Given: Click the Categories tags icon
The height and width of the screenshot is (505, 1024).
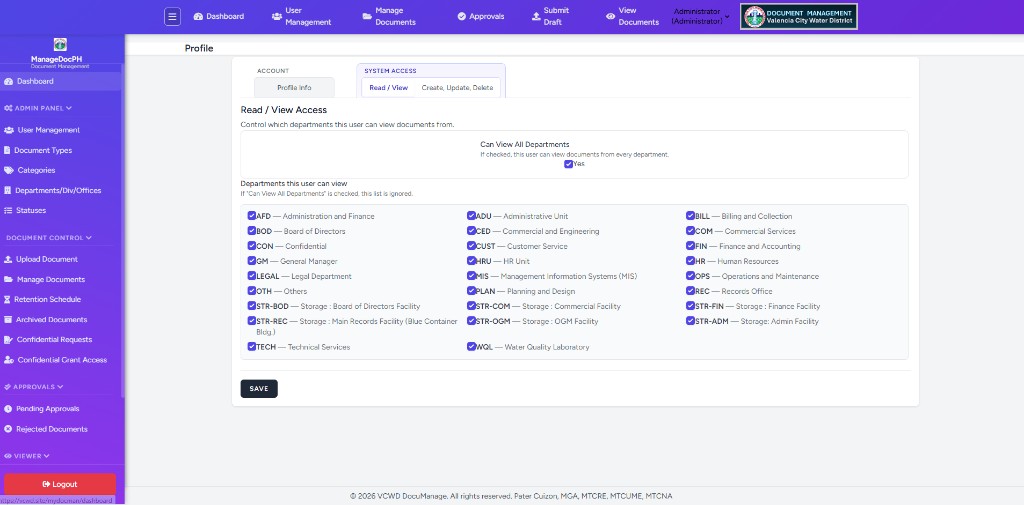Looking at the screenshot, I should [x=9, y=171].
